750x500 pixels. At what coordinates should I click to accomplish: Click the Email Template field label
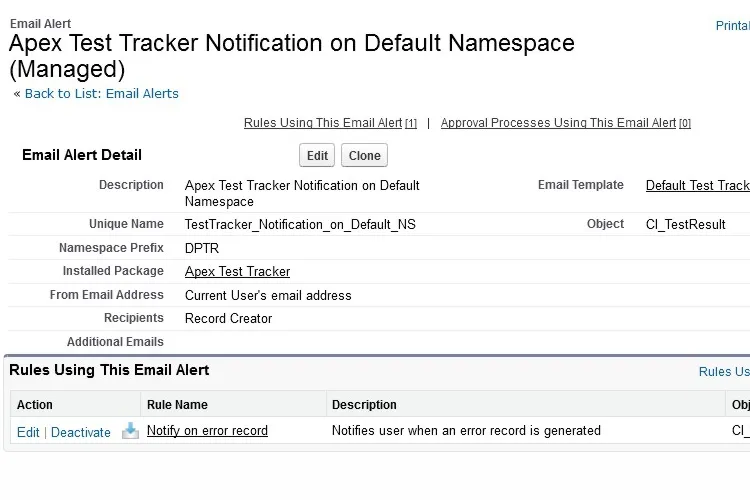(581, 185)
